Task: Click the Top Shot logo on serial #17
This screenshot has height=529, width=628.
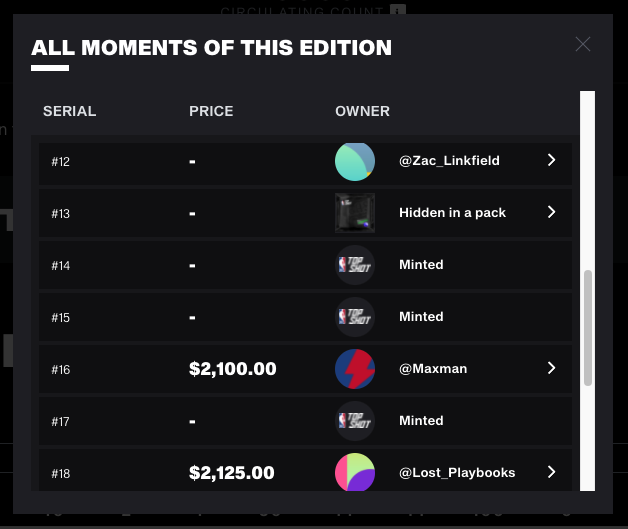Action: pyautogui.click(x=355, y=421)
